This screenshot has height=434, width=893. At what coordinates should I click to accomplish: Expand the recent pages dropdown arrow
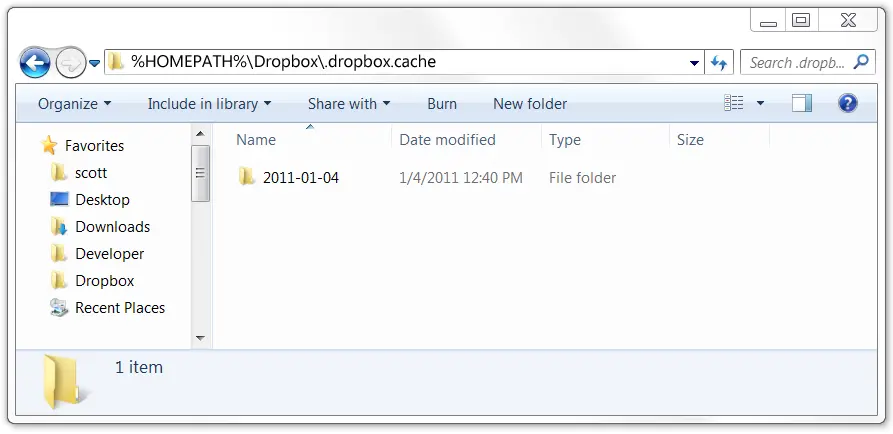(95, 64)
